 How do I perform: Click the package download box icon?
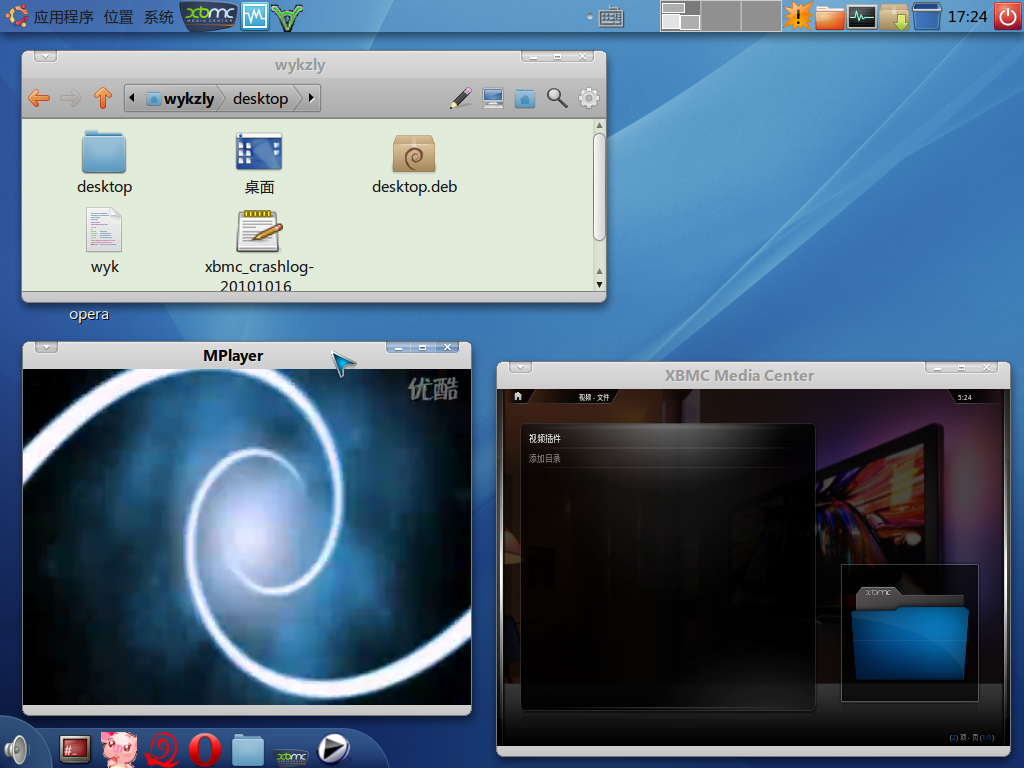pos(894,17)
